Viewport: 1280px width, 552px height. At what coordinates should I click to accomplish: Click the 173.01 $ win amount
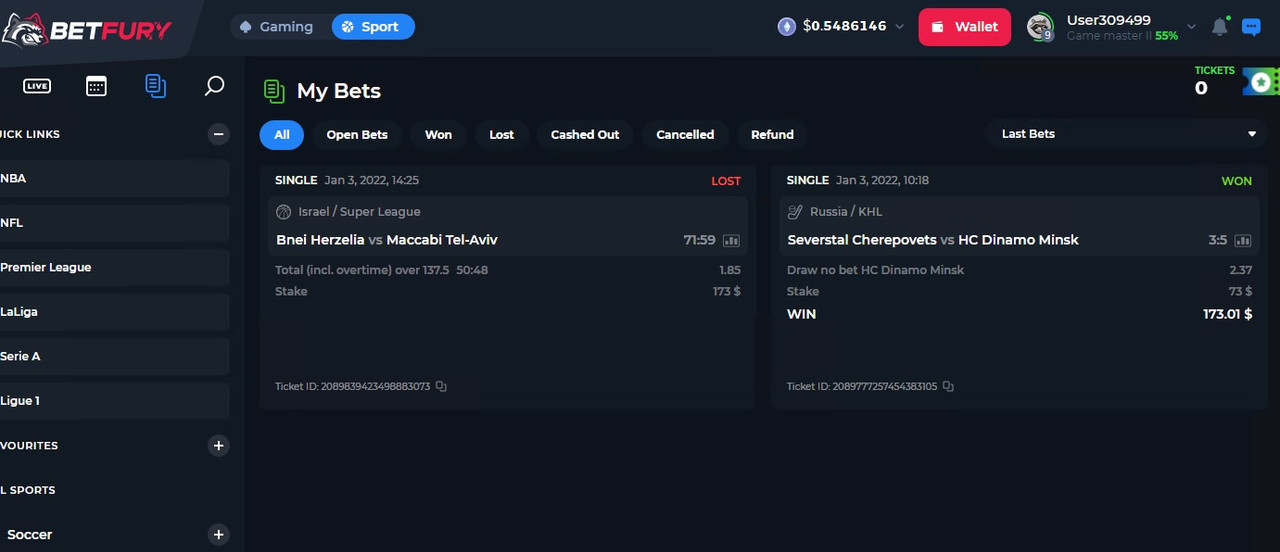[x=1227, y=314]
